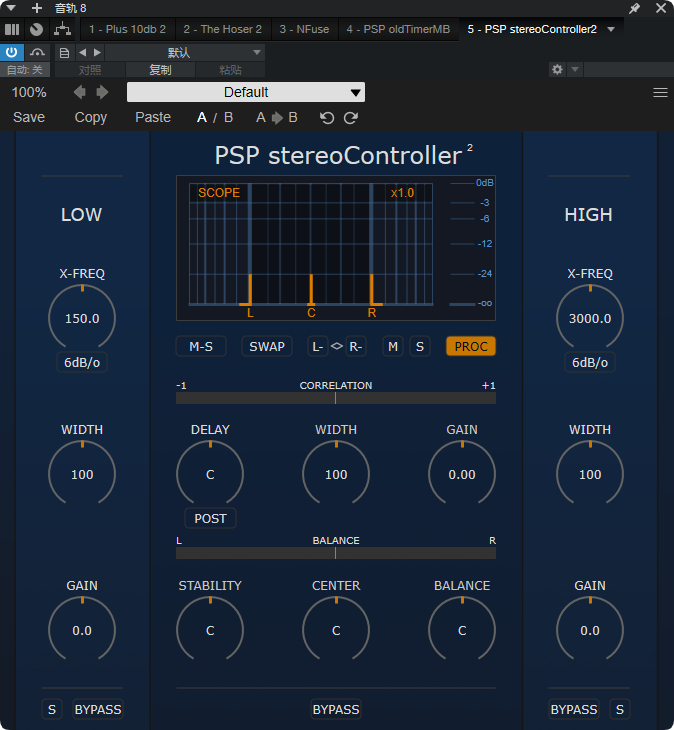The height and width of the screenshot is (730, 674).
Task: Click the 粘贴 paste button
Action: 230,70
